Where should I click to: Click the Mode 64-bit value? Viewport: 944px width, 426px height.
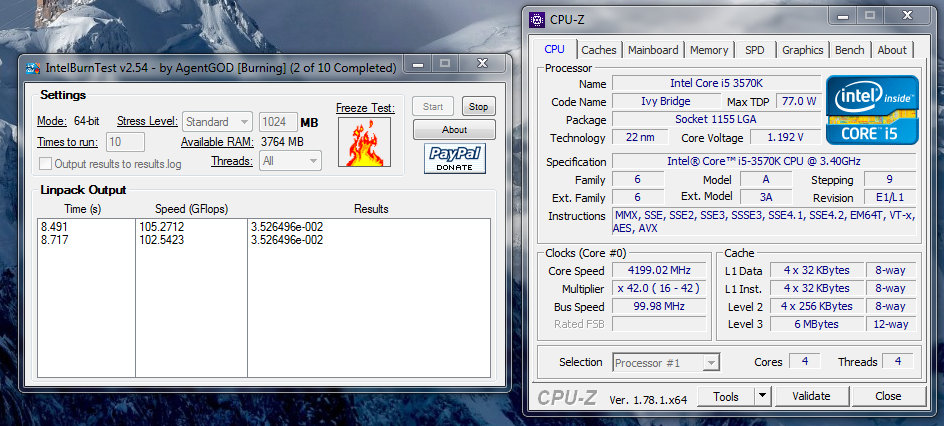[x=87, y=121]
